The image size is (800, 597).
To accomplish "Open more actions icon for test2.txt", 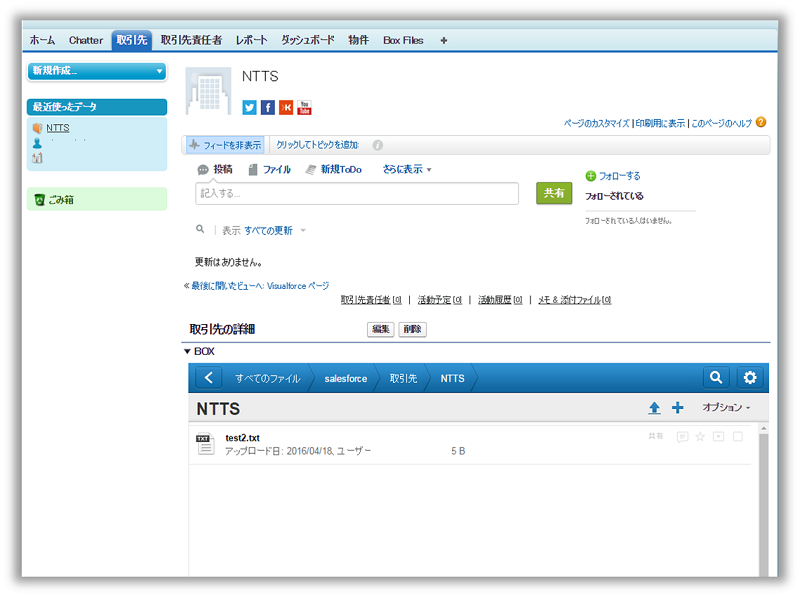I will 718,437.
